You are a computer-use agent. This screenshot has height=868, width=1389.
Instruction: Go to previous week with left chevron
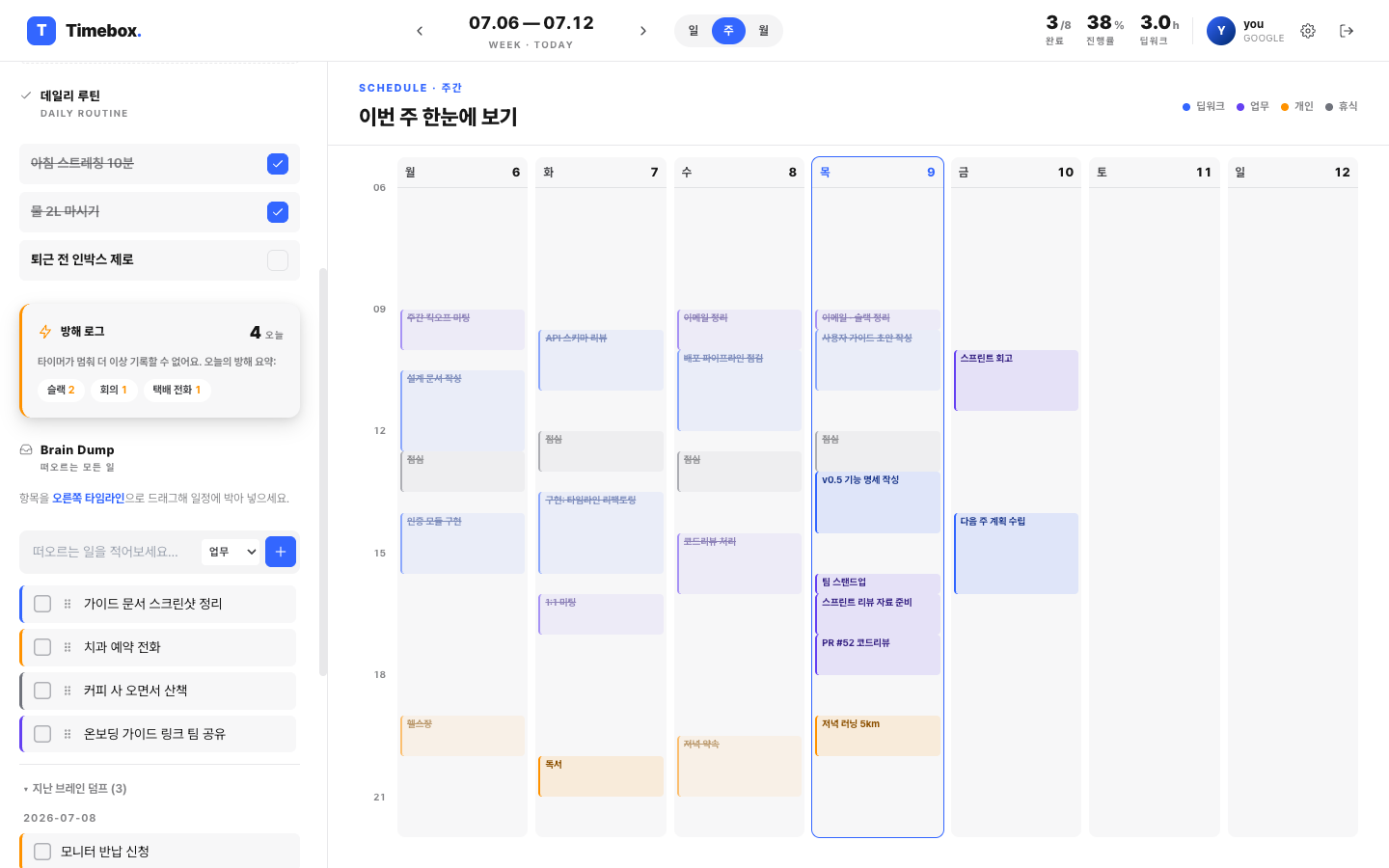click(420, 31)
